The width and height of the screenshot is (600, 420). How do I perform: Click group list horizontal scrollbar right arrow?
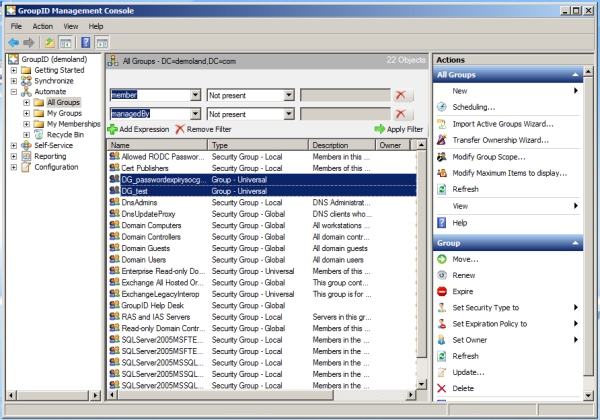point(411,394)
